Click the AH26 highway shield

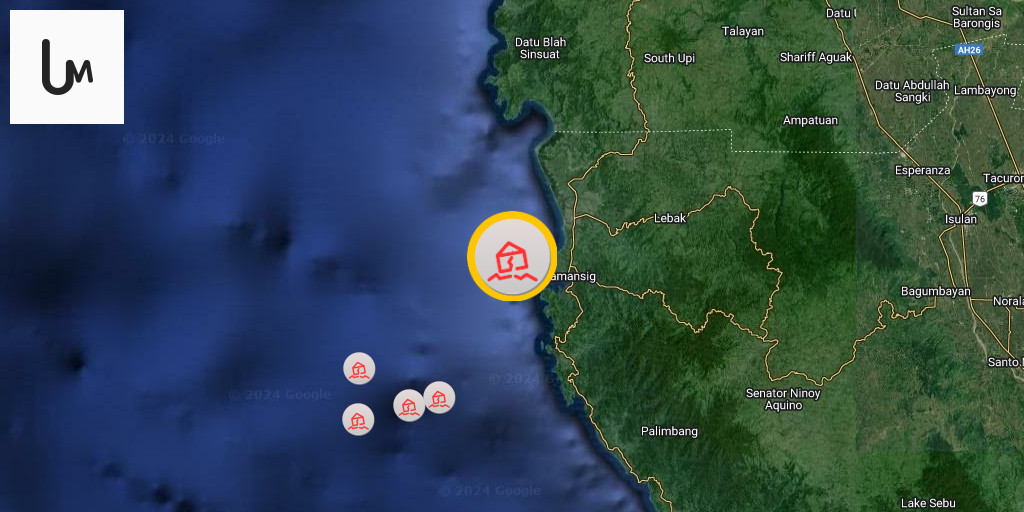(967, 50)
